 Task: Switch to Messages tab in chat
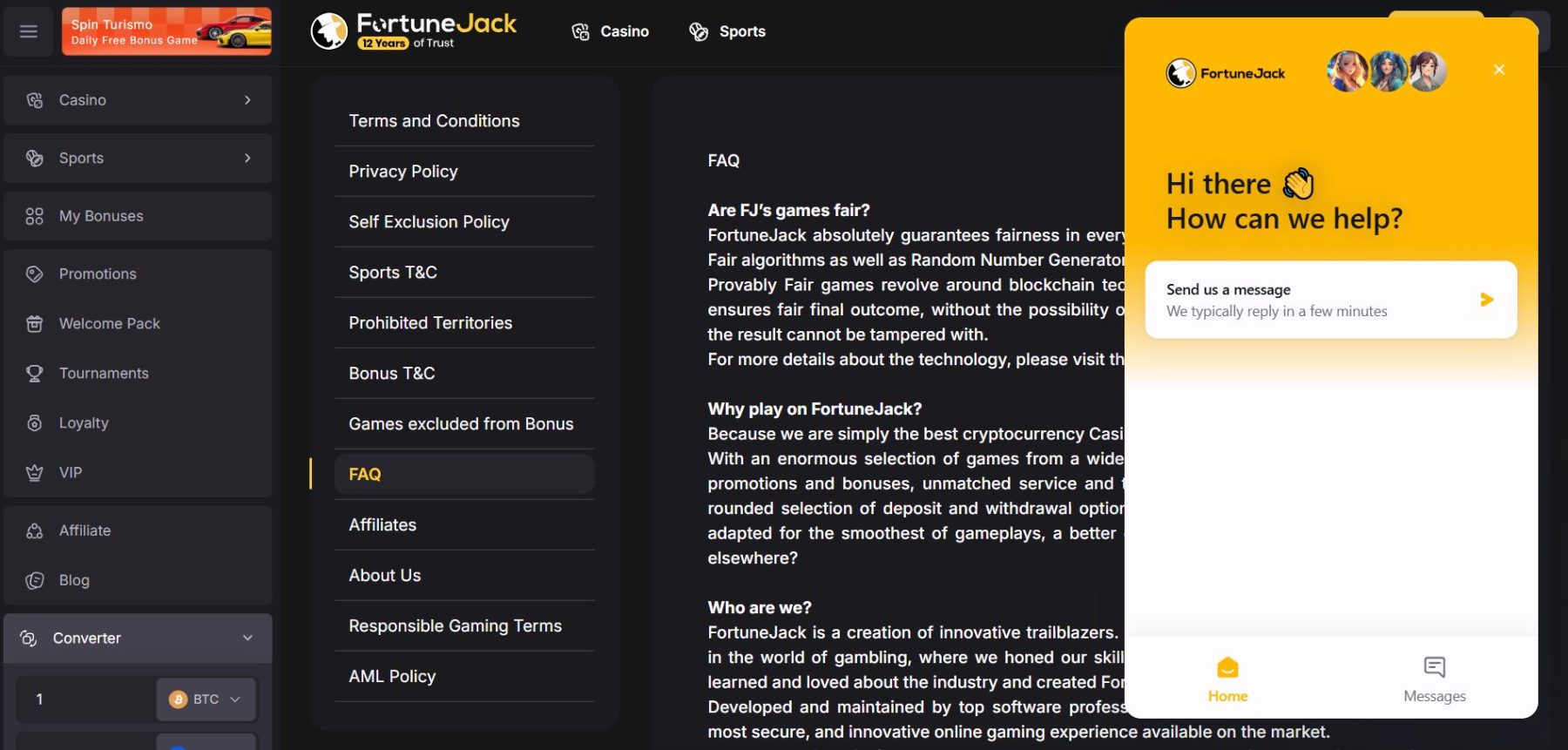pyautogui.click(x=1434, y=679)
